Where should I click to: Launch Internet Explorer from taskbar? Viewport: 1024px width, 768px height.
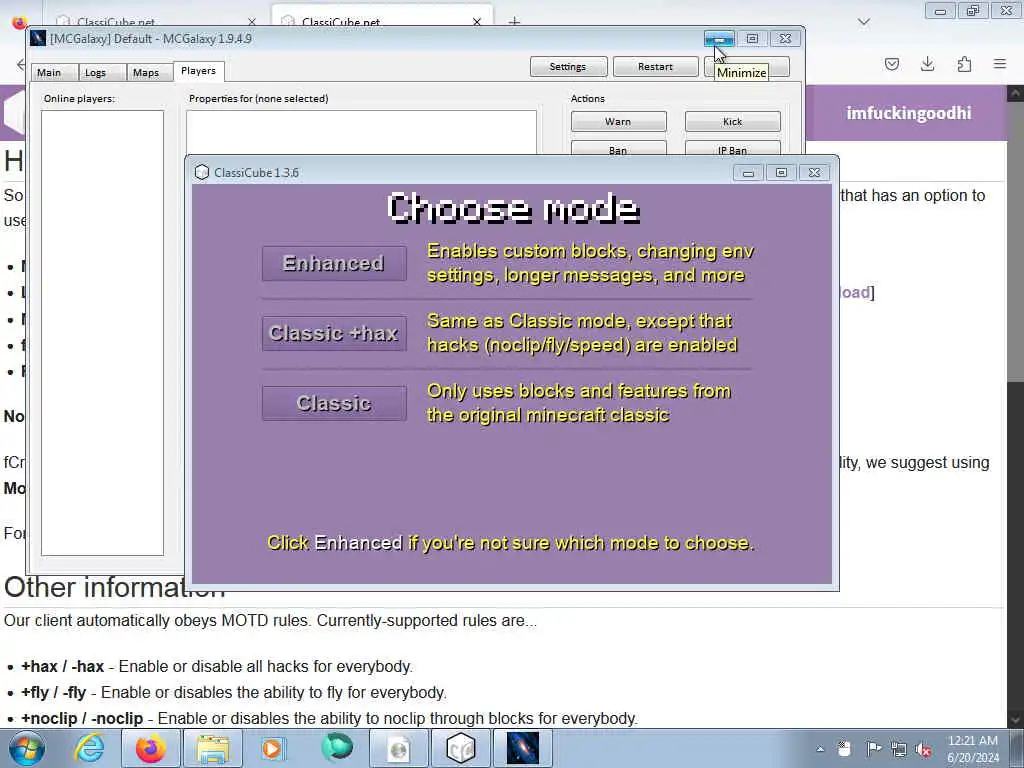[89, 748]
